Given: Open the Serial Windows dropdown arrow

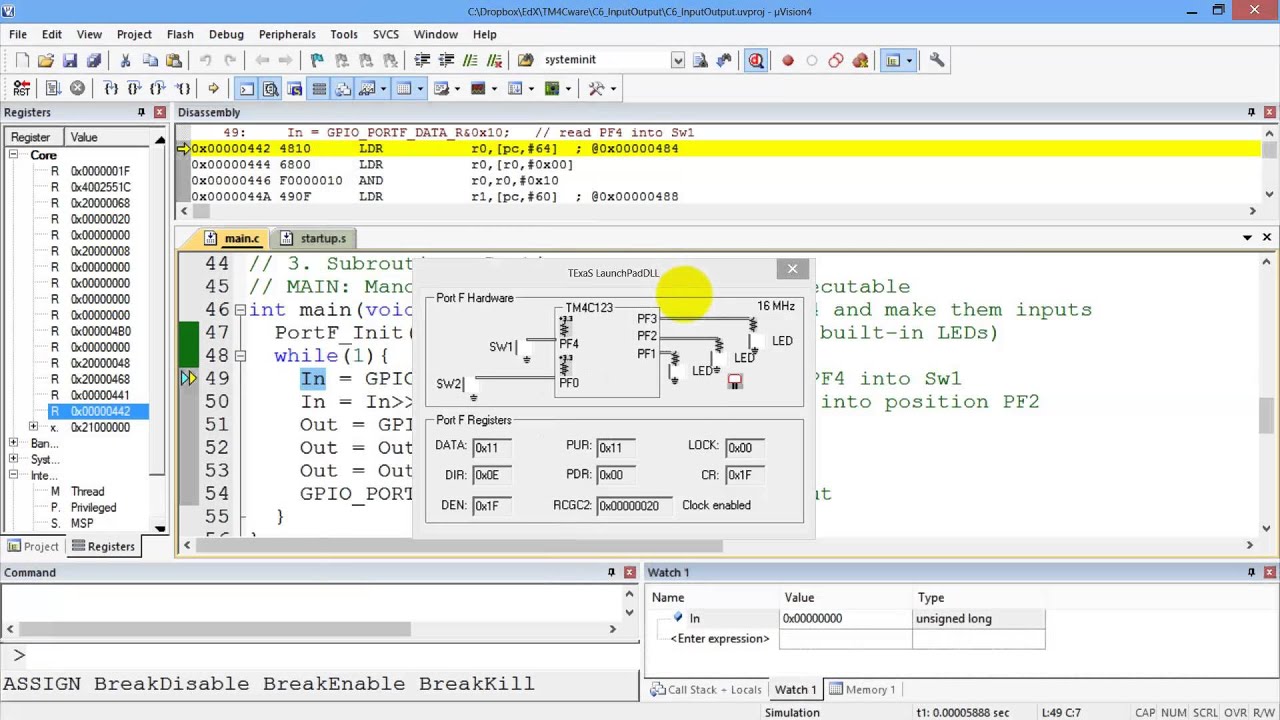Looking at the screenshot, I should [457, 89].
